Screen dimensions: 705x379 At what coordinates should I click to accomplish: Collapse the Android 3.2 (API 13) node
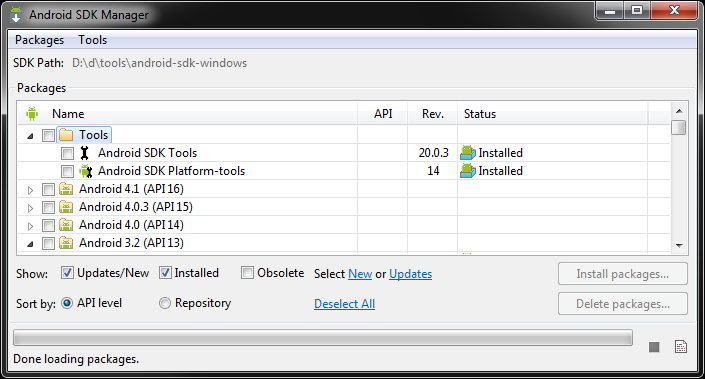pyautogui.click(x=30, y=244)
